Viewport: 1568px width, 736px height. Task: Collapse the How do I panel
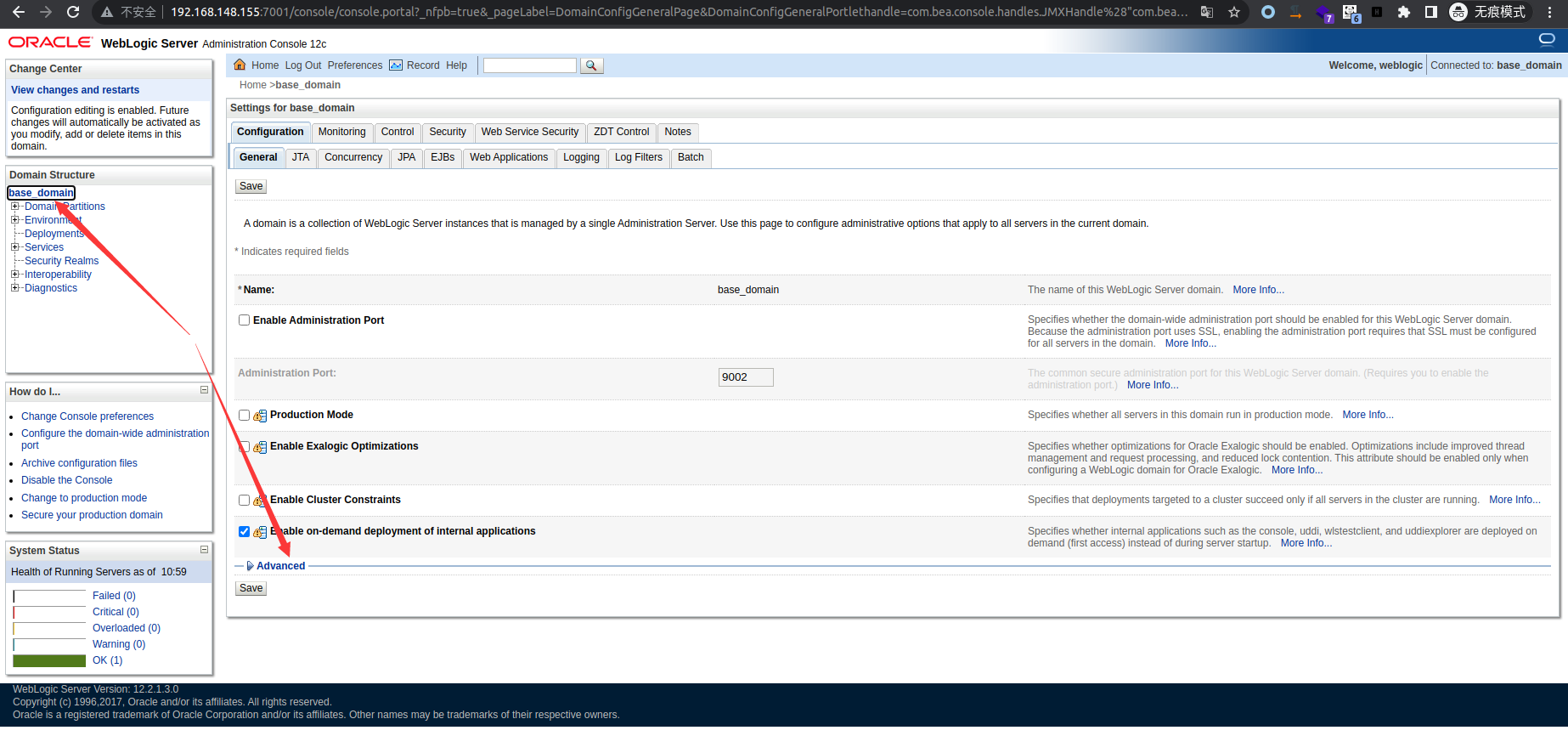click(204, 390)
